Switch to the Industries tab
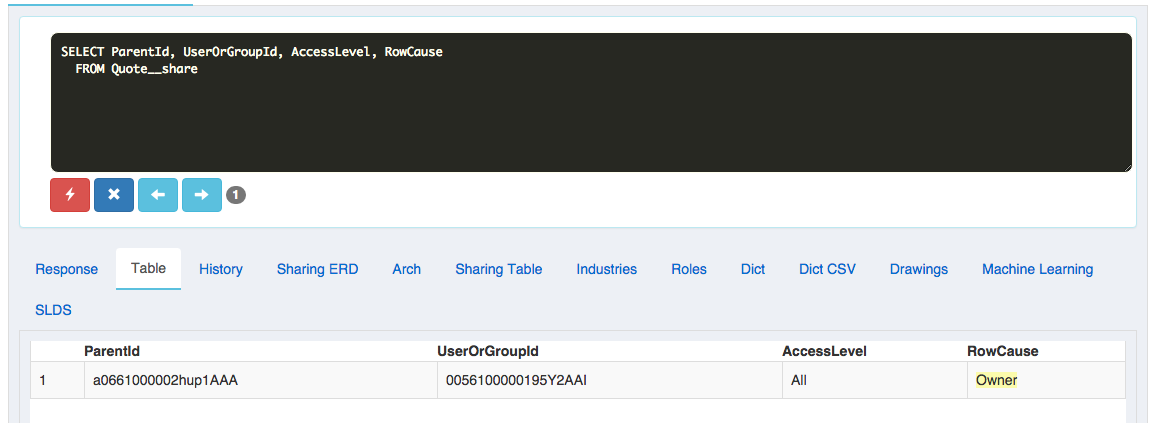 (606, 269)
